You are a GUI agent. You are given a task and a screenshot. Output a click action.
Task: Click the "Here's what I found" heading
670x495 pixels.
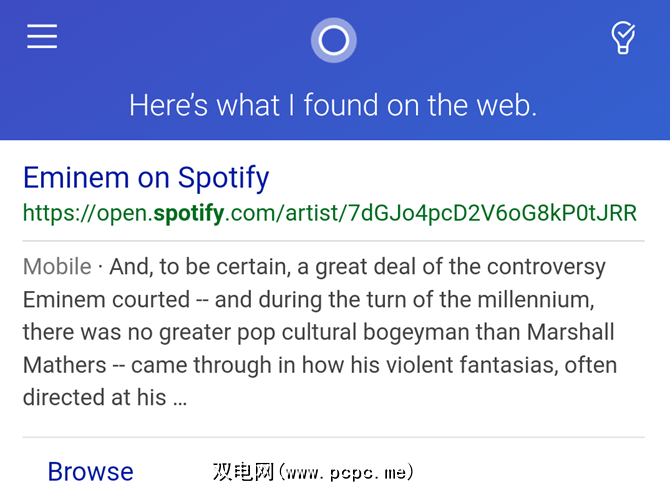(x=333, y=105)
